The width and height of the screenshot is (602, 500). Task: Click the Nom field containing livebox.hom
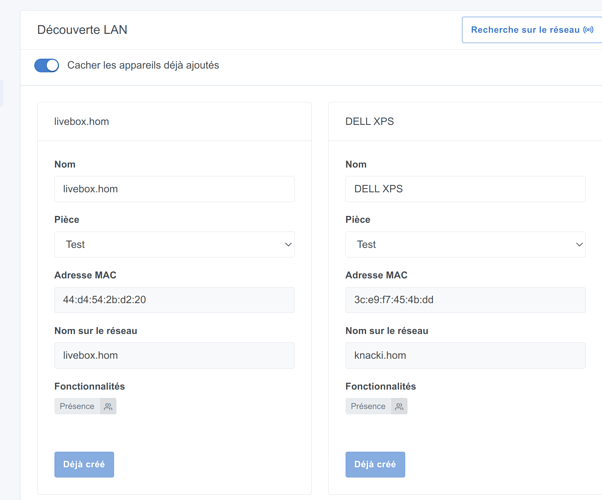point(174,189)
